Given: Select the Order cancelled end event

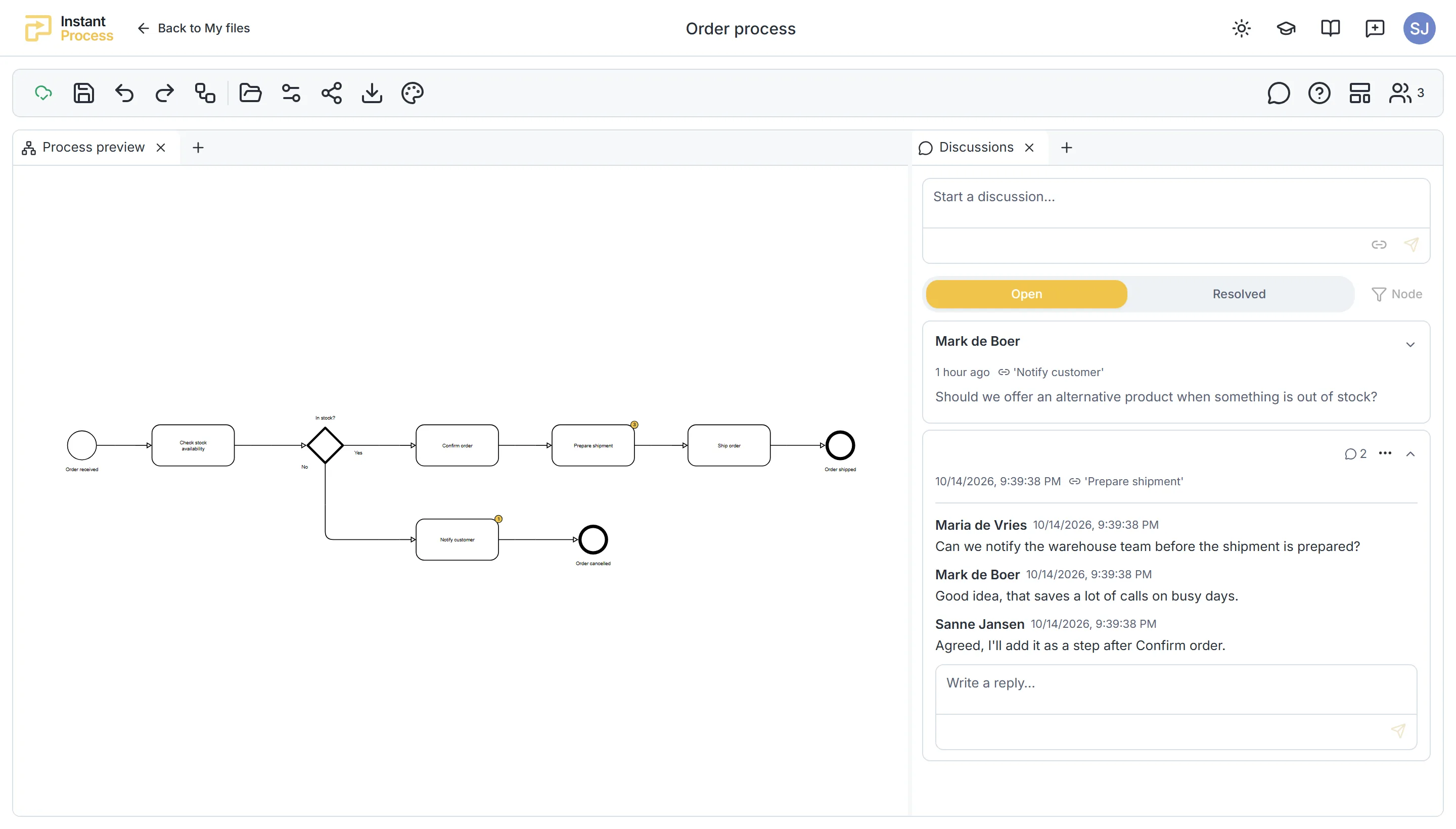Looking at the screenshot, I should (593, 539).
